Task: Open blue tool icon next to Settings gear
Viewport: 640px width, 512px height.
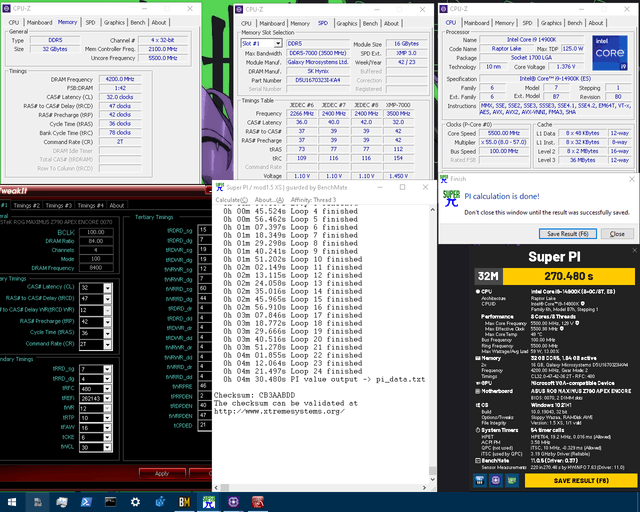Action: click(x=160, y=502)
